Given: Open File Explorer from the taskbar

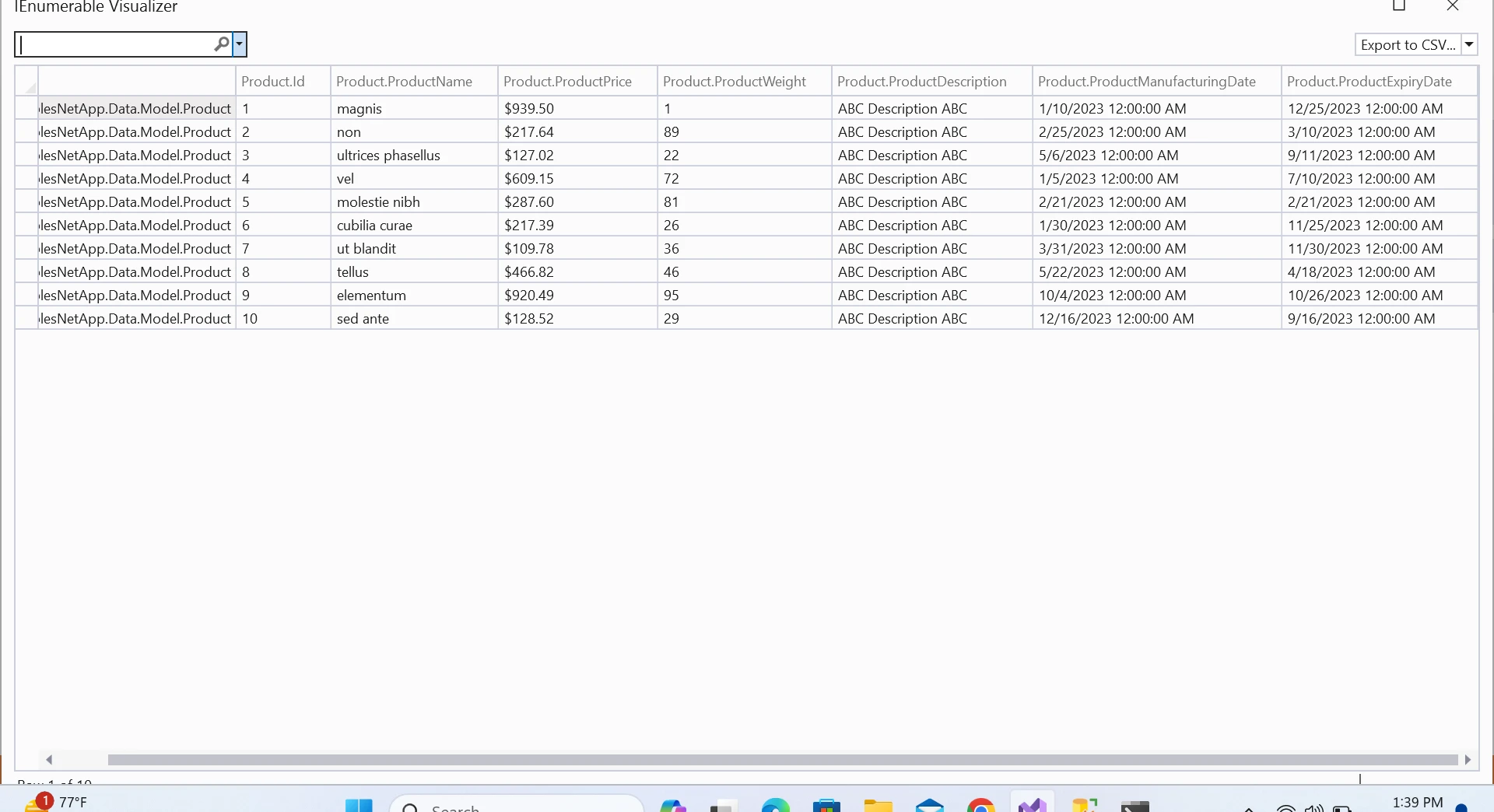Looking at the screenshot, I should (x=879, y=806).
